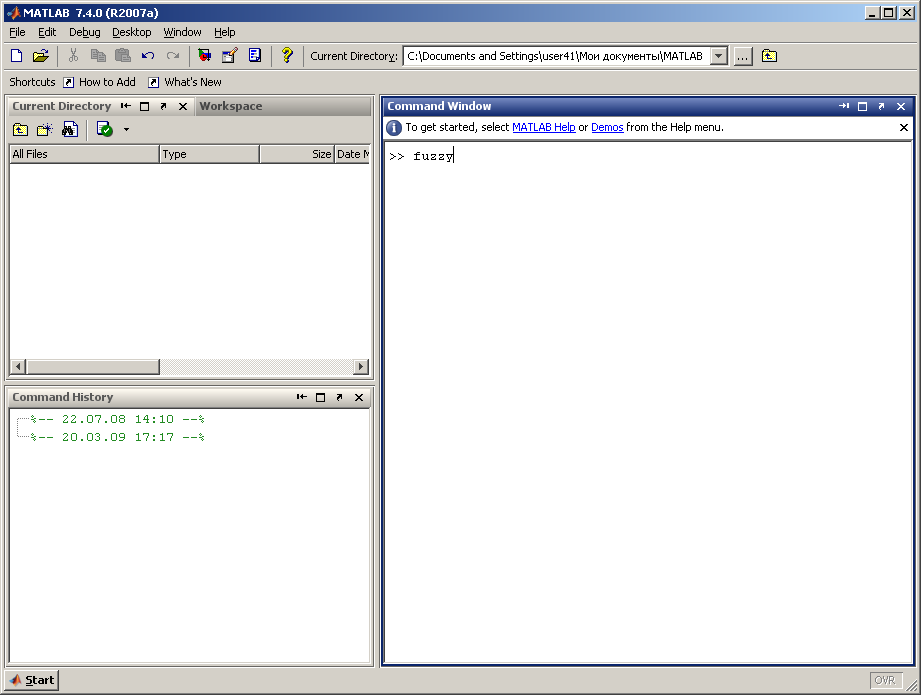
Task: Maximize the Command History panel
Action: point(321,398)
